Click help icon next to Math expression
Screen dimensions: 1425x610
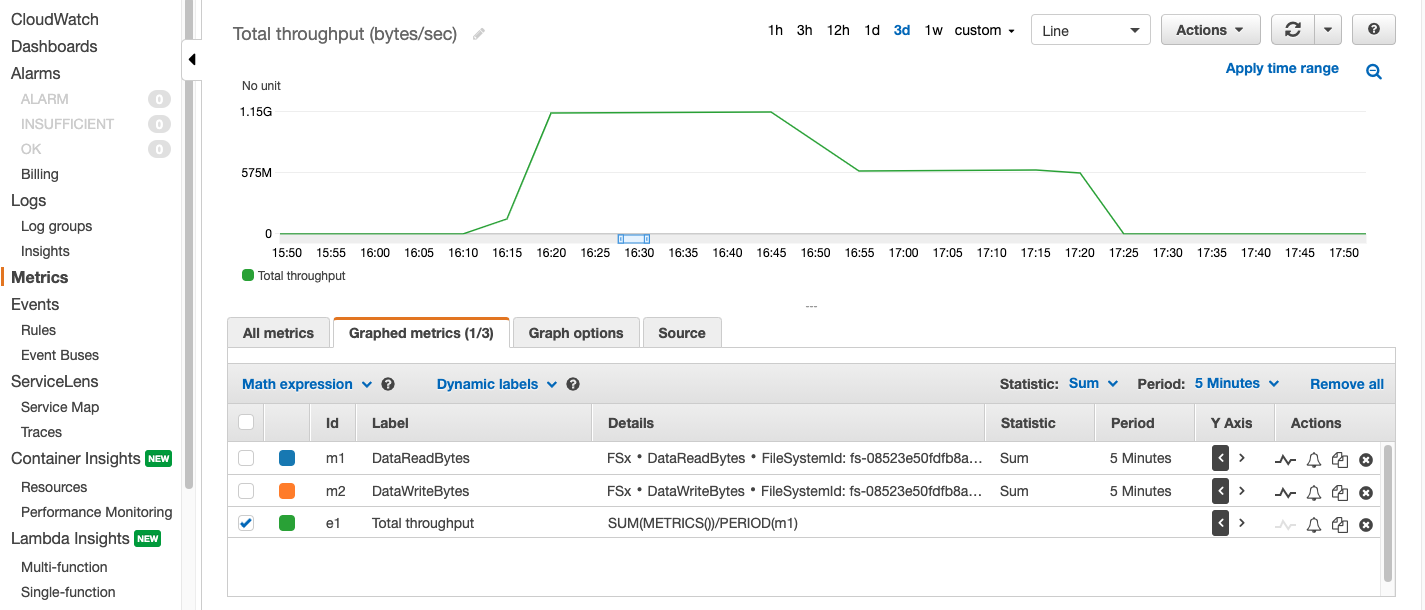[x=388, y=384]
